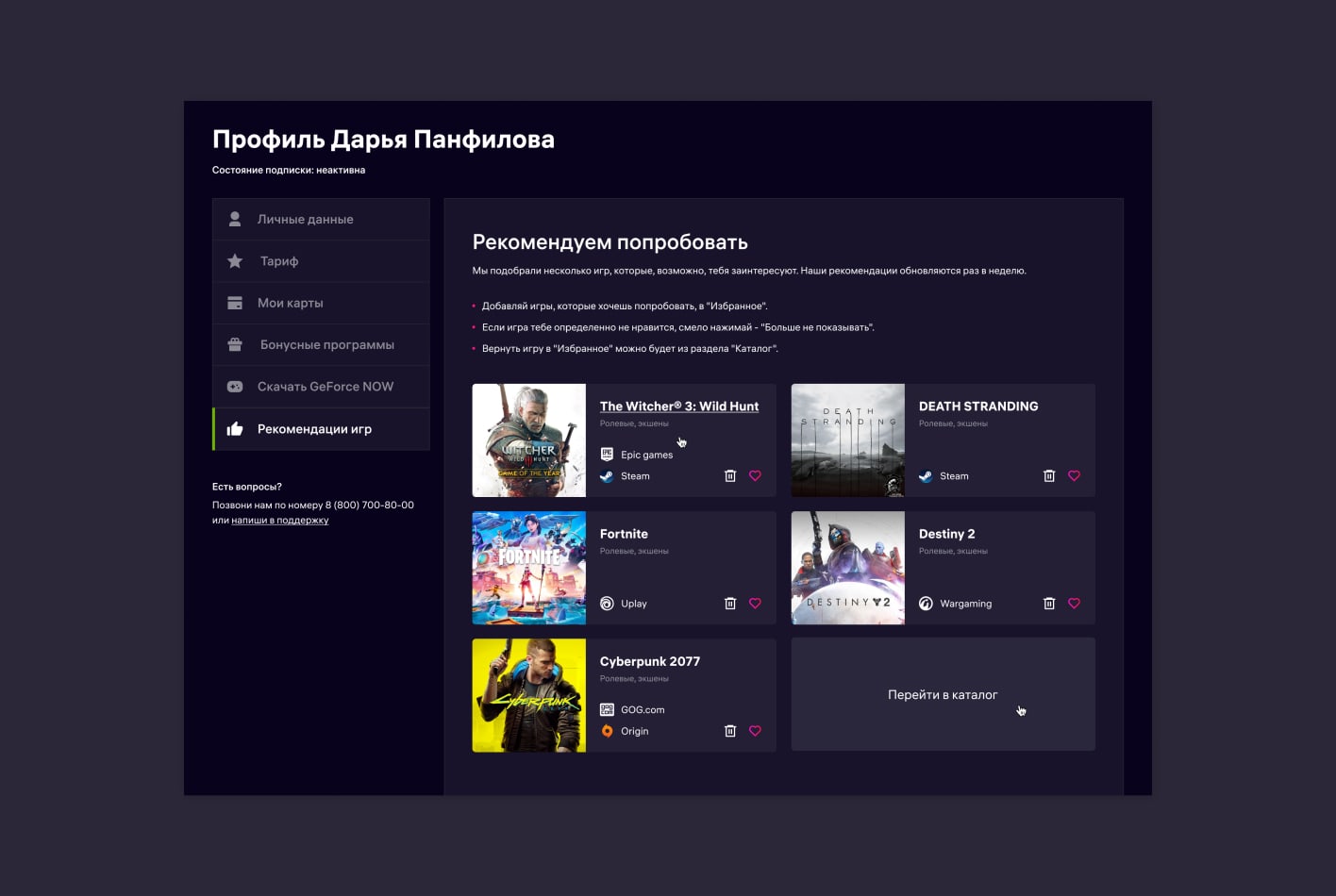
Task: Click Состояние подписки: неактивна text
Action: [289, 171]
